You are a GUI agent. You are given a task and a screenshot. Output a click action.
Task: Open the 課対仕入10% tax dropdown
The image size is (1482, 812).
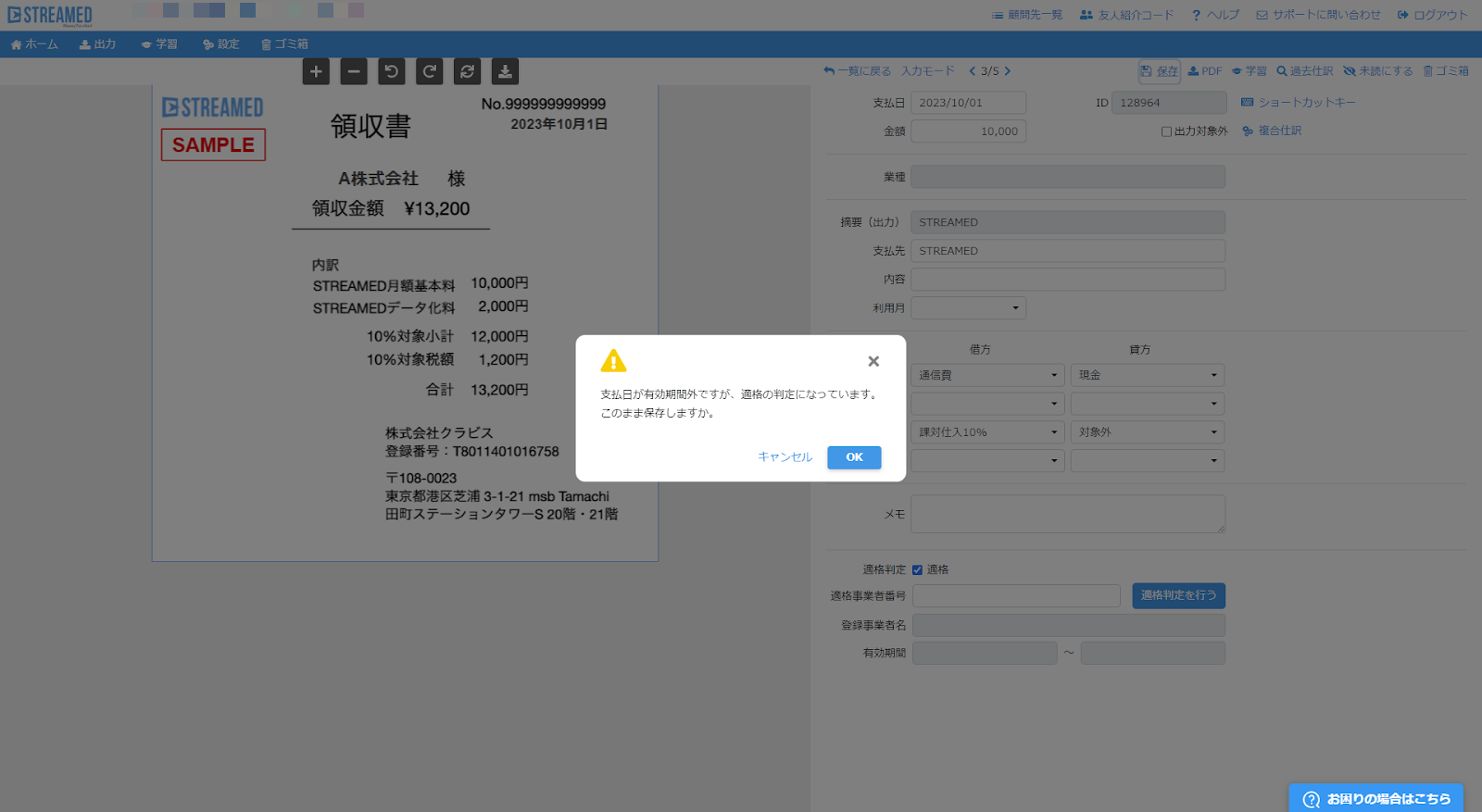pyautogui.click(x=987, y=432)
